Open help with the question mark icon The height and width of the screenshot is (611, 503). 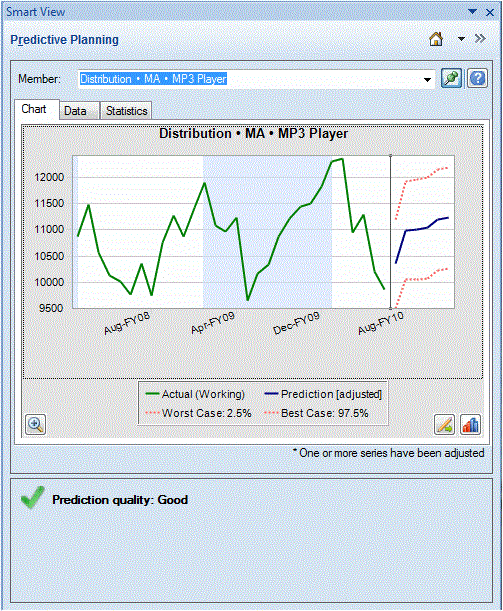click(477, 79)
